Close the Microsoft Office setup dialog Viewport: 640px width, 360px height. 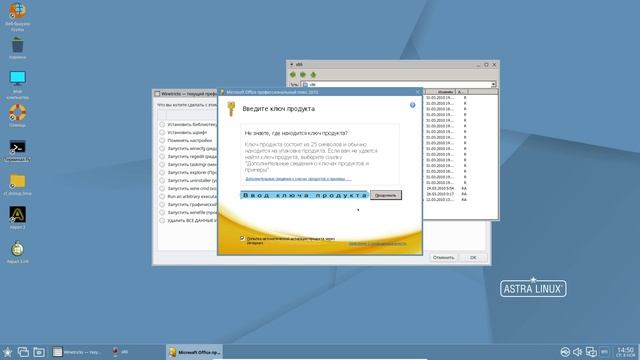coord(417,92)
